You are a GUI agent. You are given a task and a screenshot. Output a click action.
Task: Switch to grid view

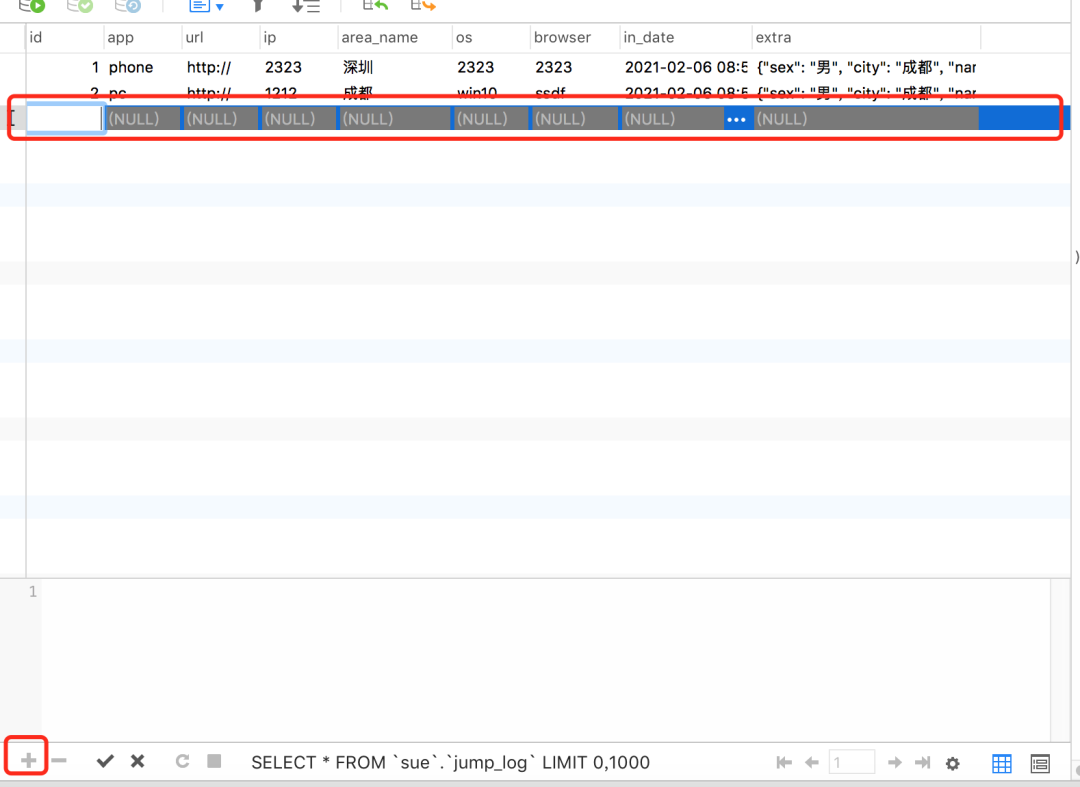pyautogui.click(x=1002, y=763)
